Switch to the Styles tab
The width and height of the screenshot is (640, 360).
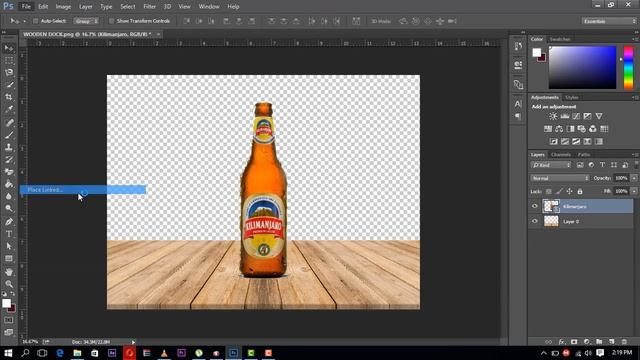571,98
